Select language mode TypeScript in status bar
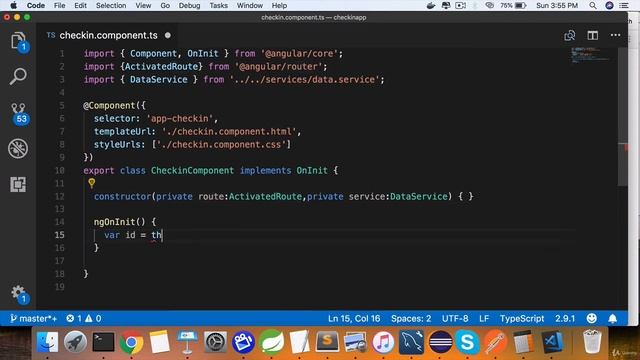The height and width of the screenshot is (360, 640). (522, 318)
